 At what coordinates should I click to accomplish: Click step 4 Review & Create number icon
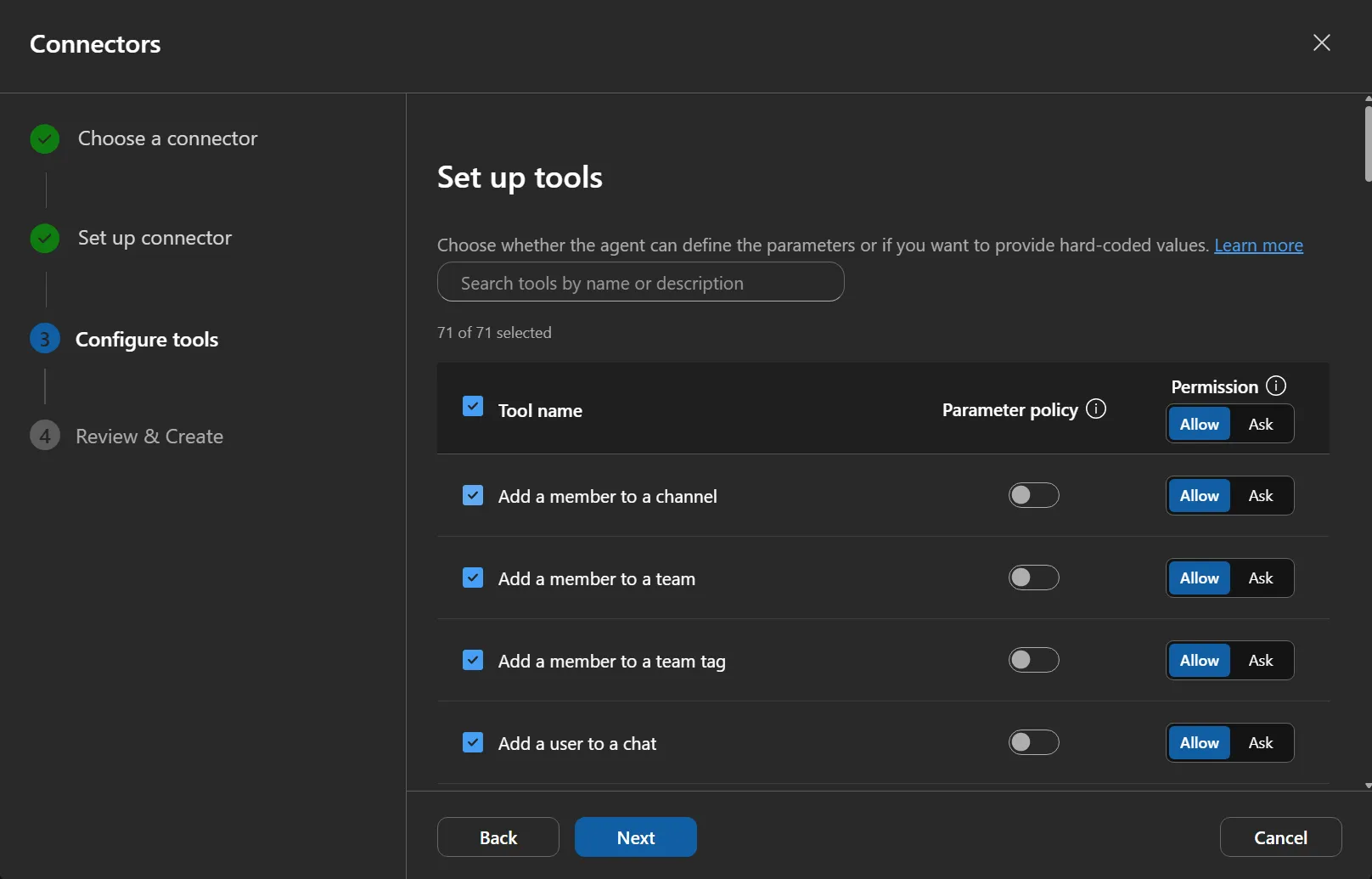45,436
